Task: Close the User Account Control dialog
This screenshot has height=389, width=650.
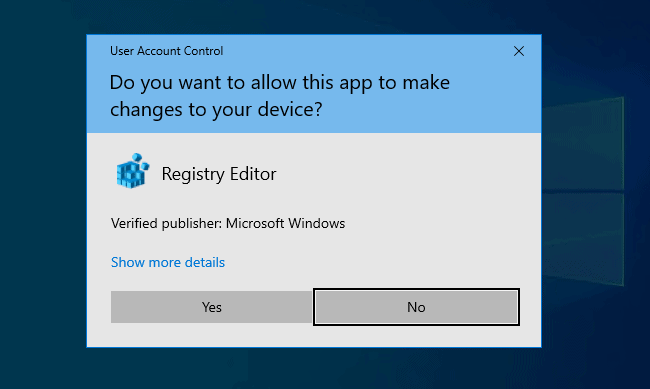Action: pos(519,51)
